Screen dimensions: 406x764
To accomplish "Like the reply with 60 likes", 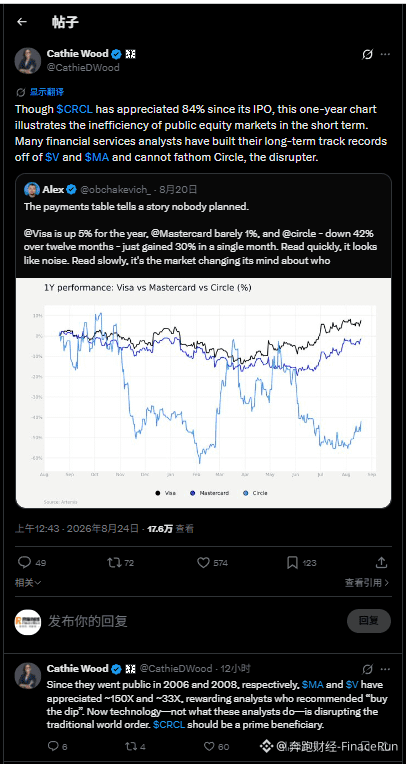I will tap(209, 746).
